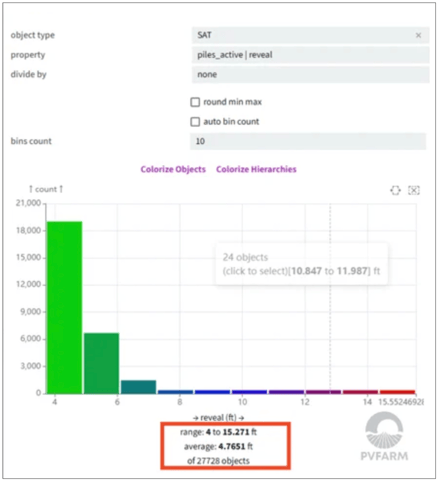The height and width of the screenshot is (482, 439).
Task: Select the tallest bright green histogram bar
Action: pyautogui.click(x=64, y=307)
